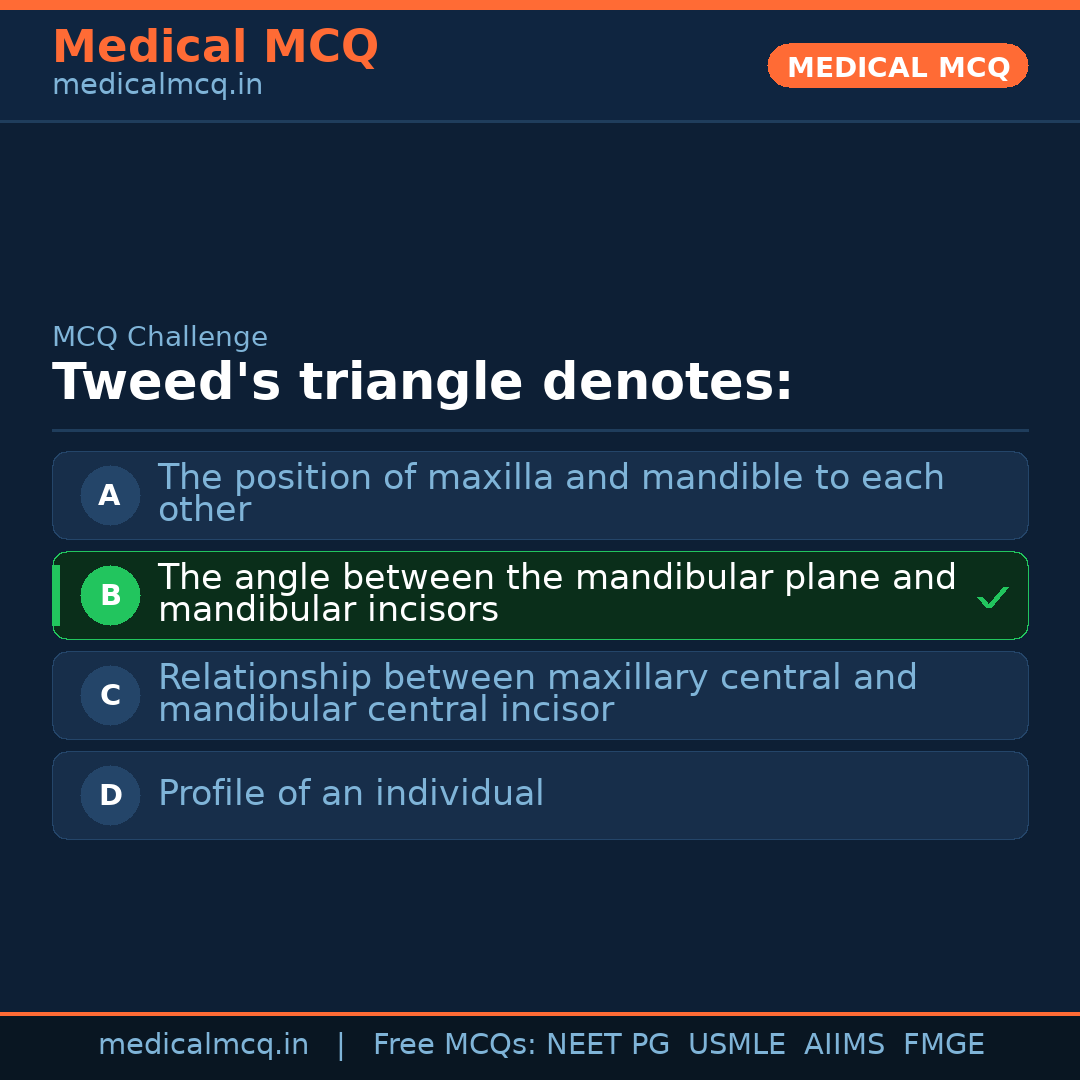Screen dimensions: 1080x1080
Task: Select answer text 'Profile of an individual'
Action: [351, 793]
